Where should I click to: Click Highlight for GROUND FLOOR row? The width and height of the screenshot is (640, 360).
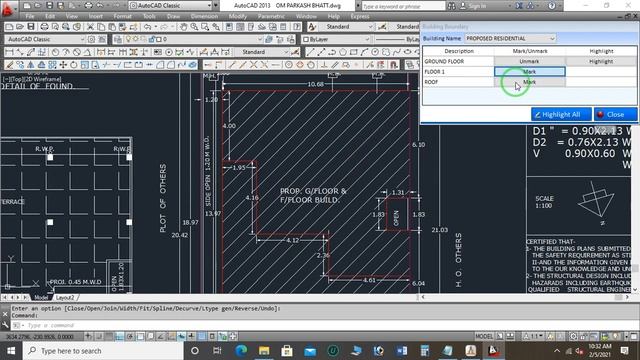click(x=601, y=61)
